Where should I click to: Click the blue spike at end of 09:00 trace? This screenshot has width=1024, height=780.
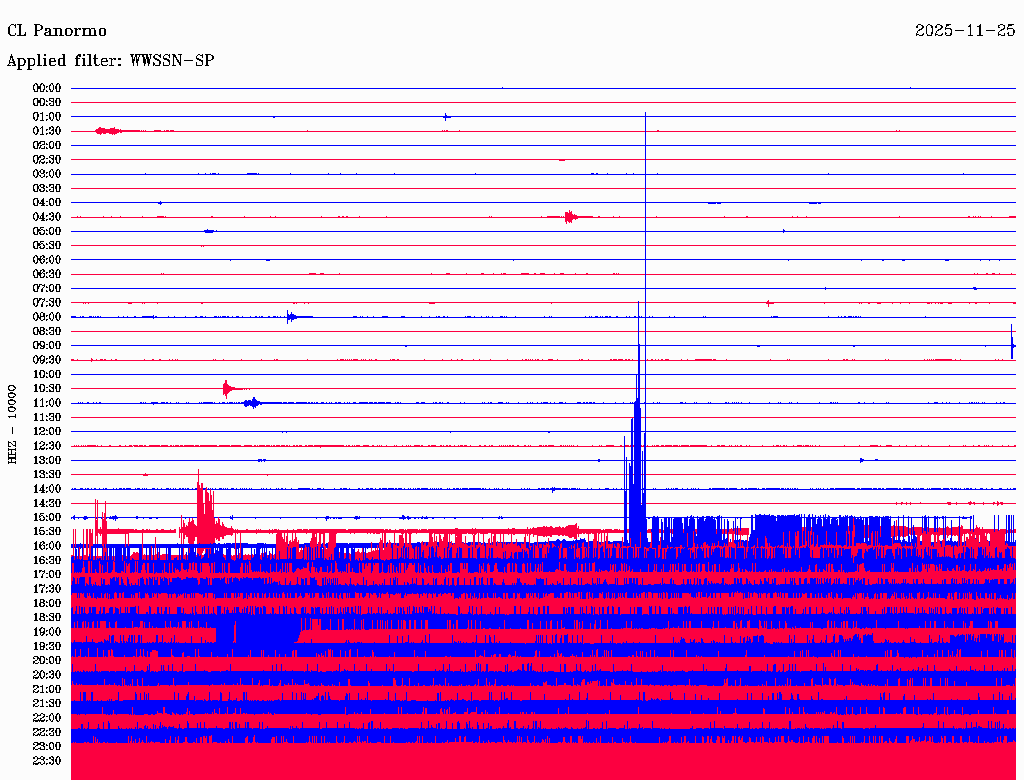point(1012,342)
